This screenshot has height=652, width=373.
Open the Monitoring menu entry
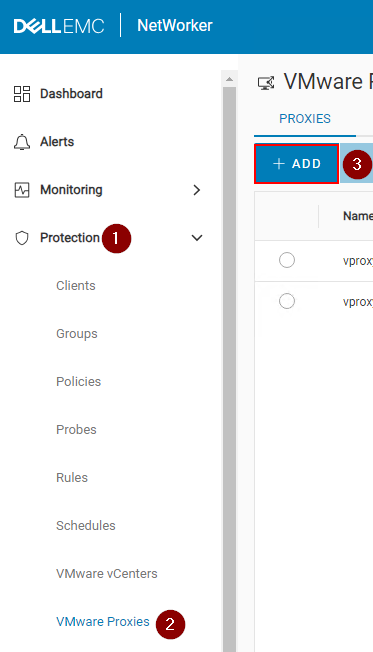click(71, 190)
